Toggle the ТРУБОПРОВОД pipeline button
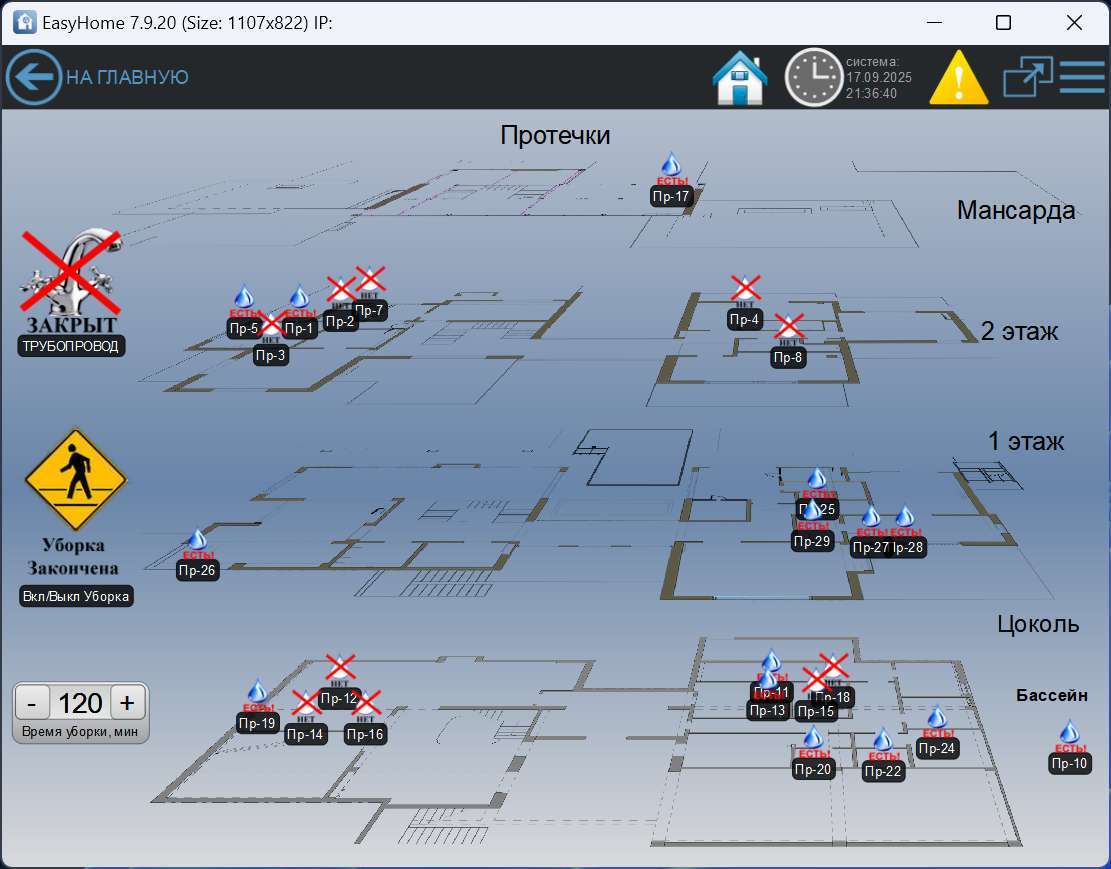 coord(72,346)
